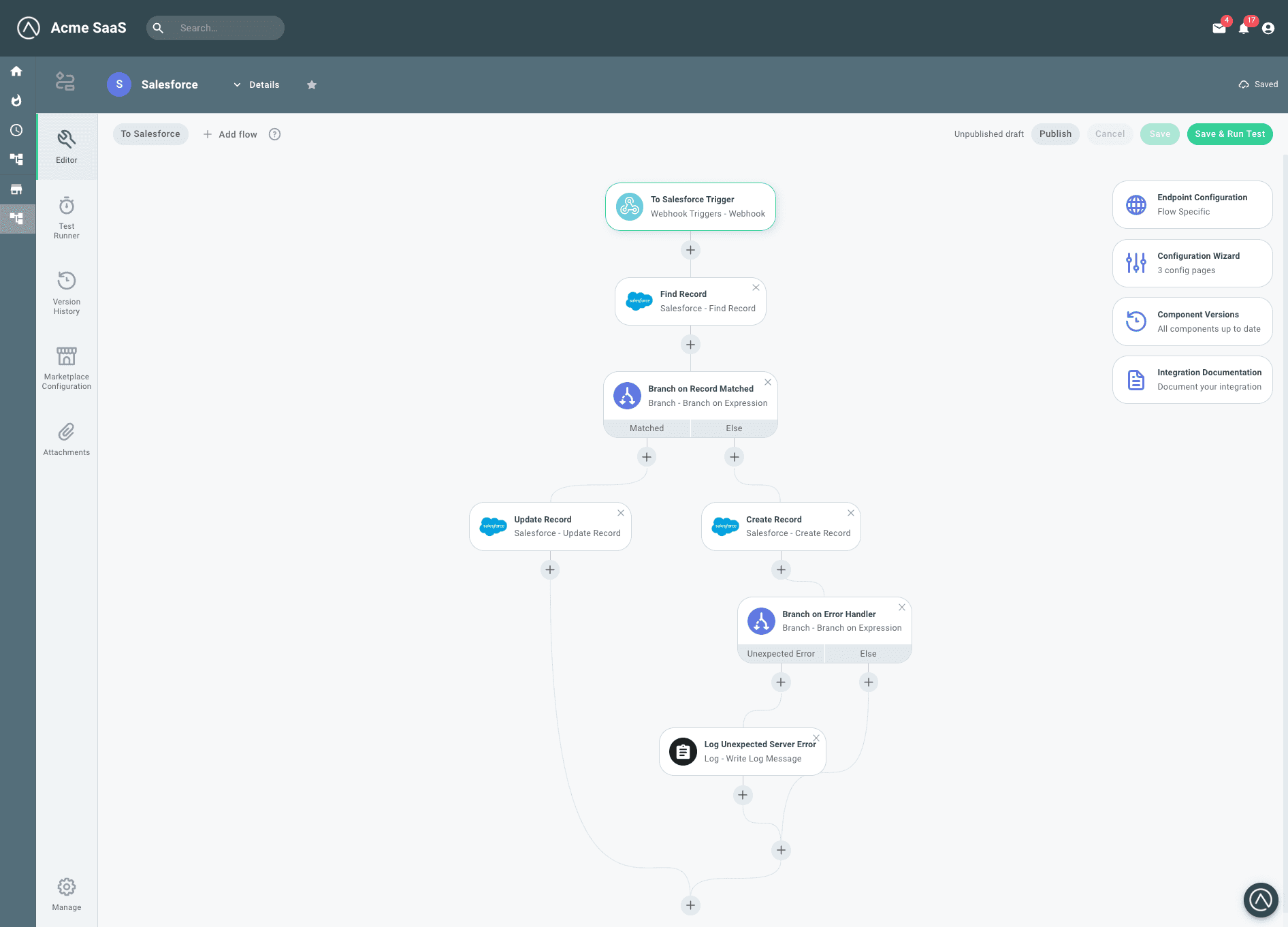1288x927 pixels.
Task: Favorite the integration with star icon
Action: tap(312, 84)
